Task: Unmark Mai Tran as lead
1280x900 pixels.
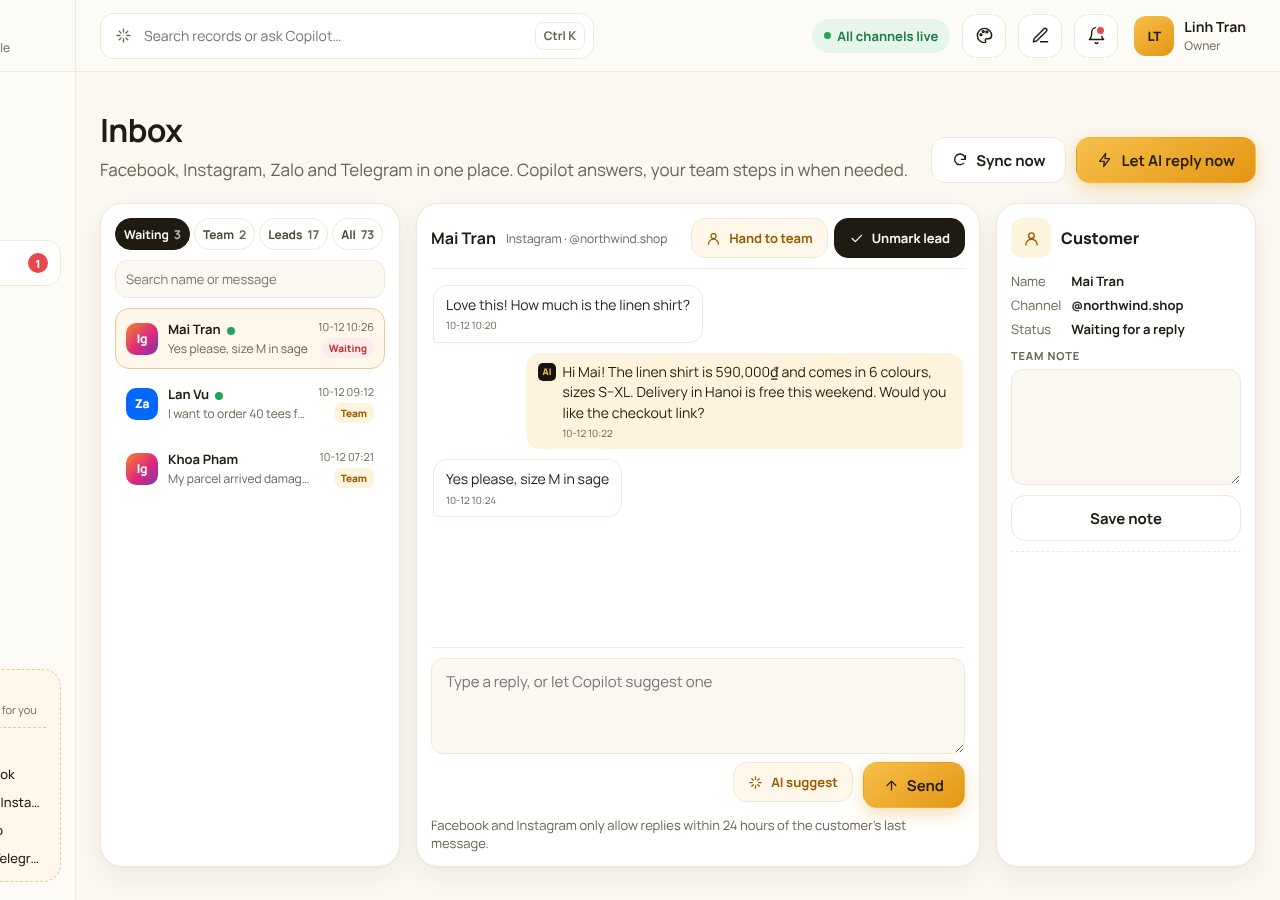Action: (x=899, y=238)
